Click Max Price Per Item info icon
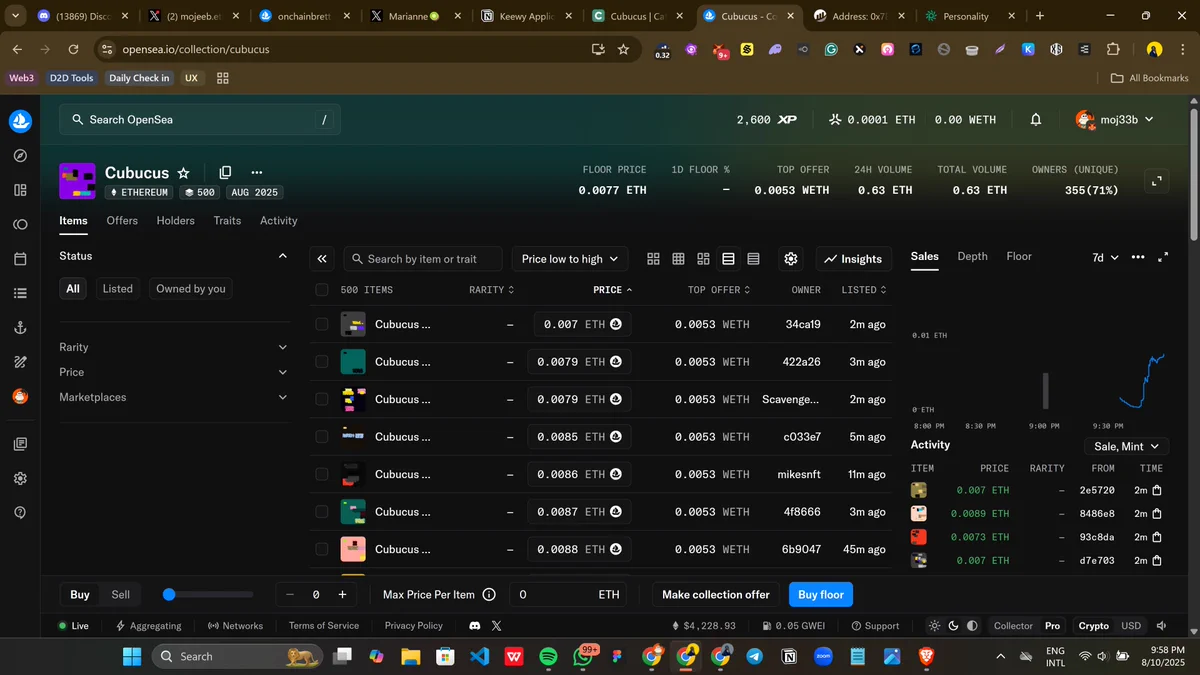This screenshot has width=1200, height=675. [489, 594]
